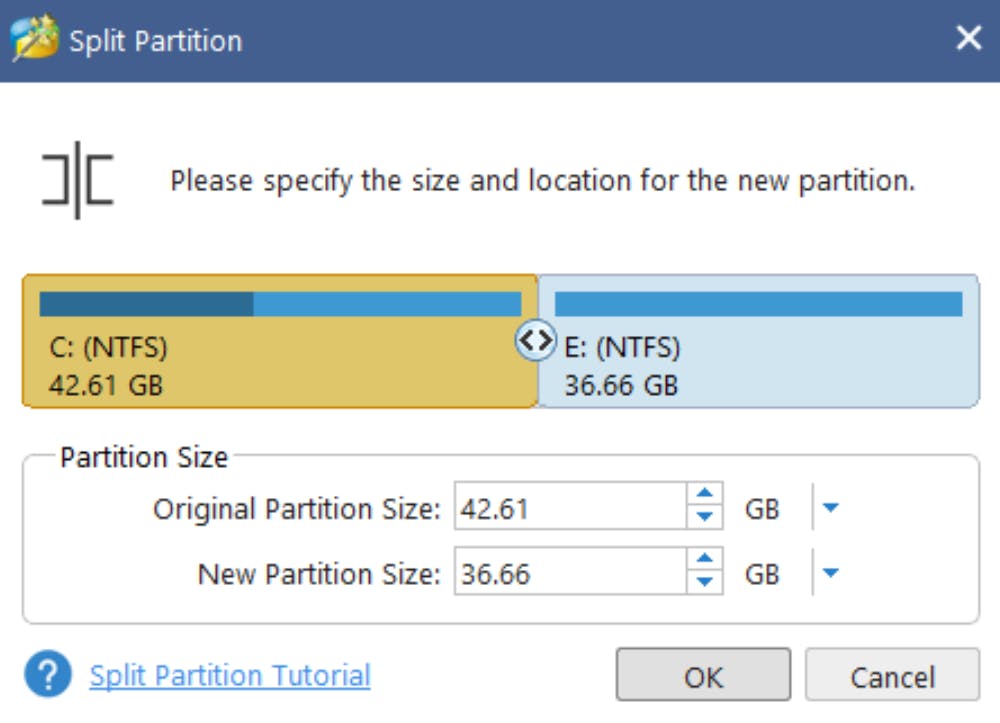Viewport: 1000px width, 723px height.
Task: Decrease New Partition Size with down arrow
Action: pos(706,583)
